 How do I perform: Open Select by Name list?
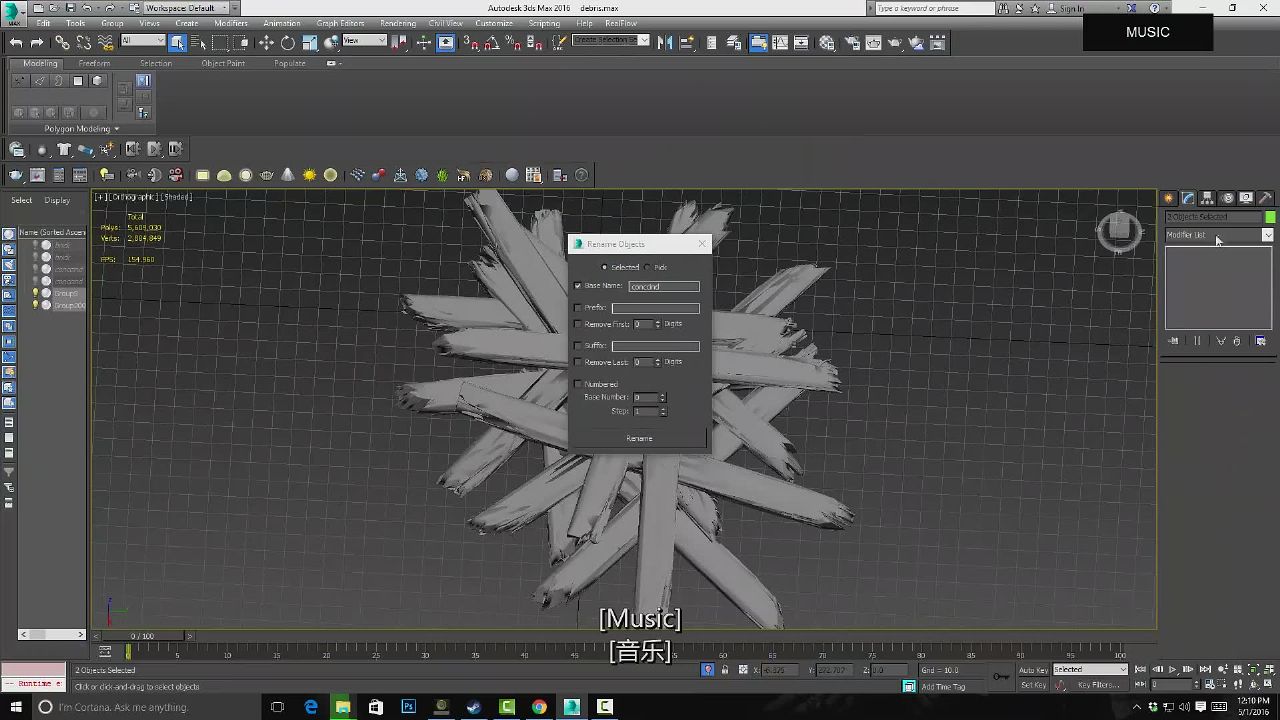pos(198,42)
